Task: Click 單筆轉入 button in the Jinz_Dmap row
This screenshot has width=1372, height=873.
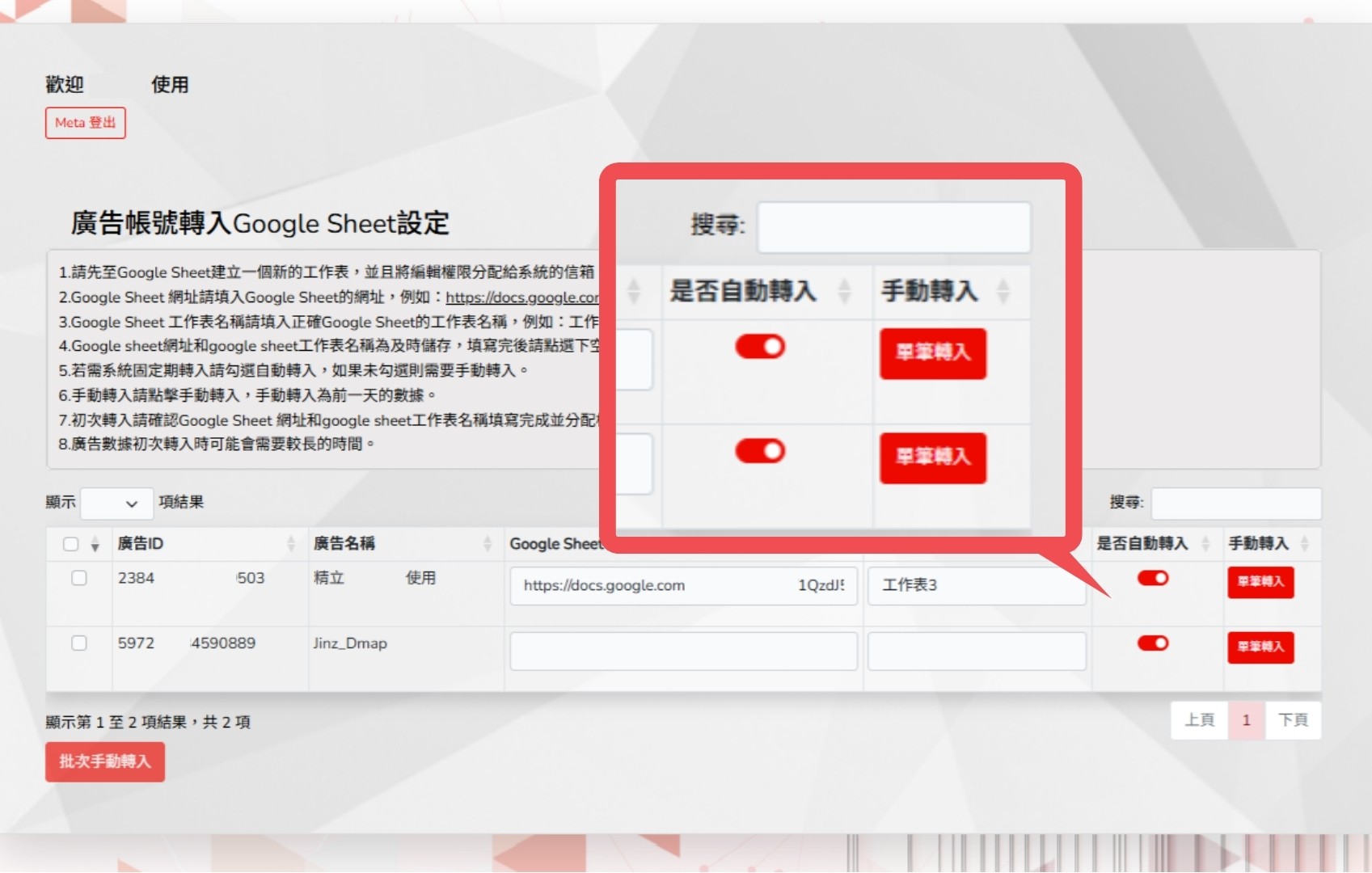Action: pos(1260,647)
